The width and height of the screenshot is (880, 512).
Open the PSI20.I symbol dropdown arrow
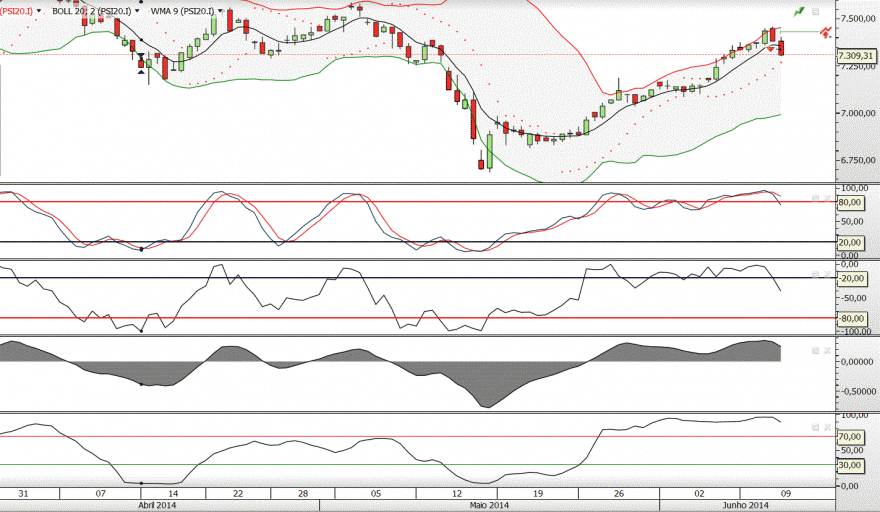pyautogui.click(x=39, y=11)
